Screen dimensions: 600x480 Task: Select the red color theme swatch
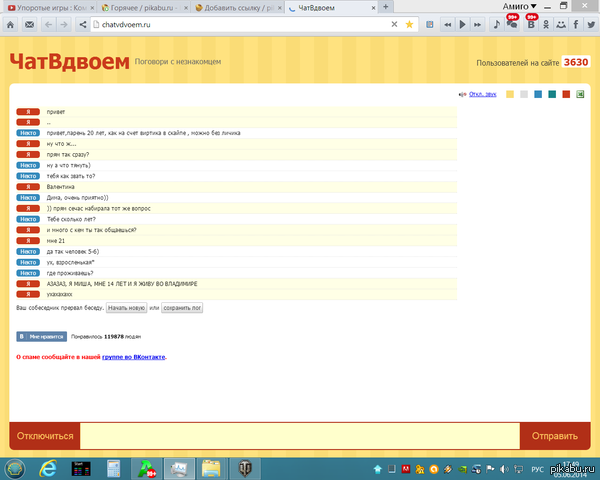(x=565, y=94)
